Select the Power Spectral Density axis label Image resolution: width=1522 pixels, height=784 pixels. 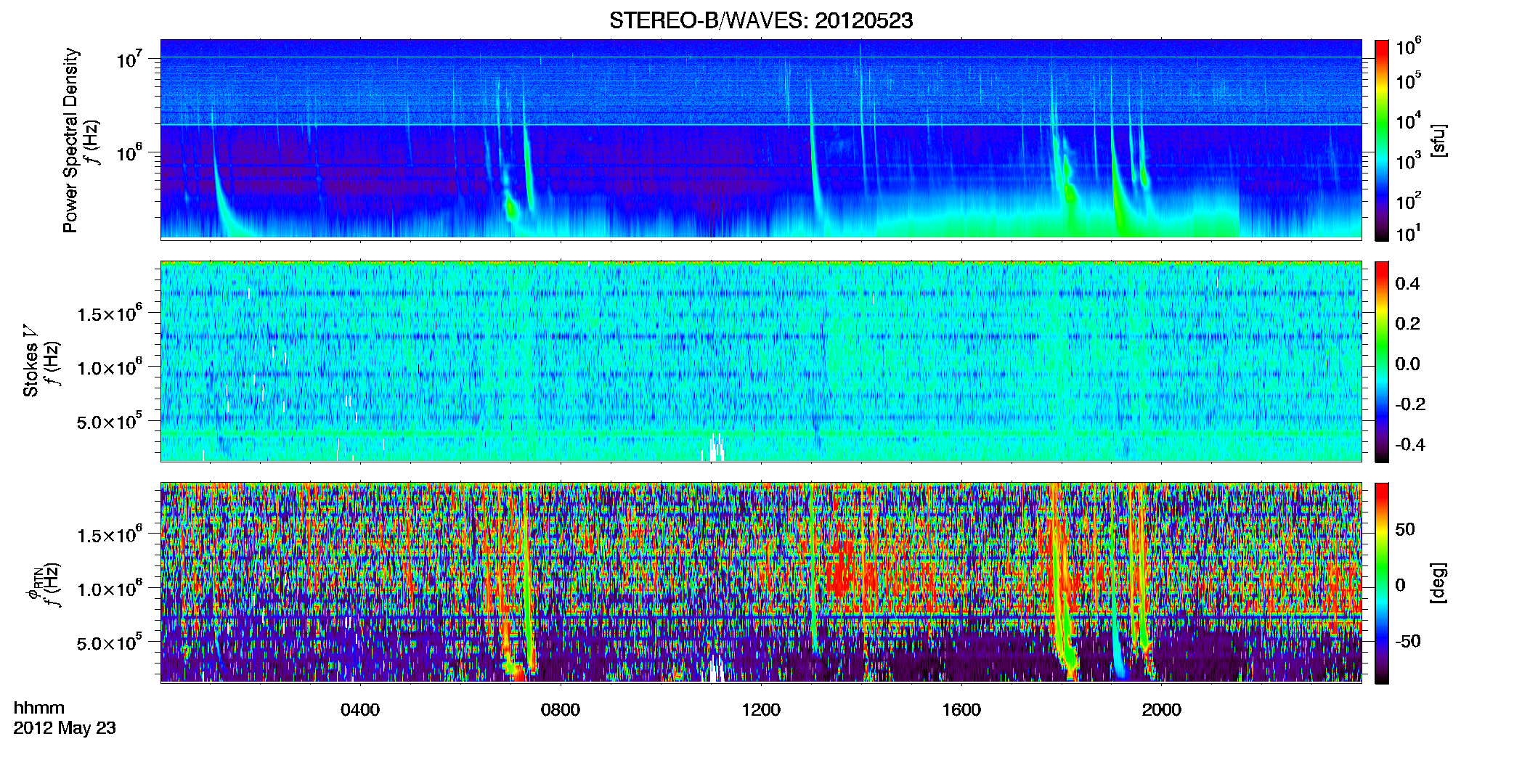pyautogui.click(x=70, y=140)
